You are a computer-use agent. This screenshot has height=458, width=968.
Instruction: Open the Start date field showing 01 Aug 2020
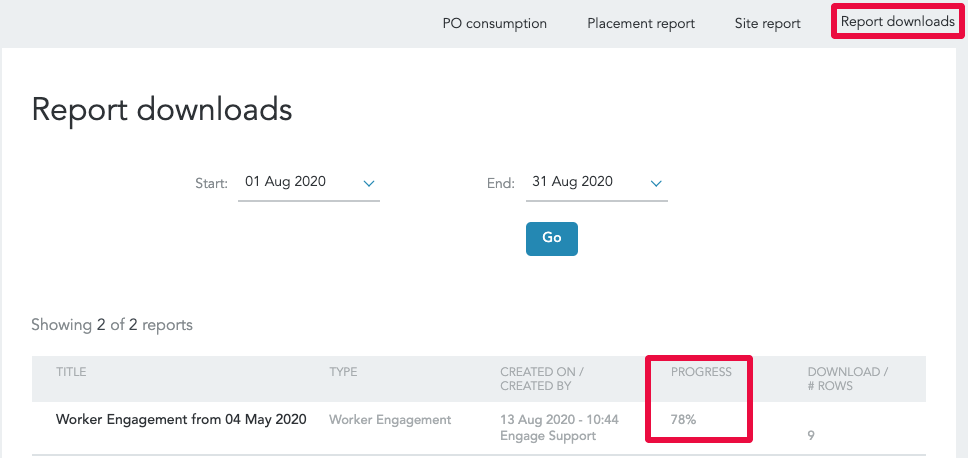coord(309,183)
